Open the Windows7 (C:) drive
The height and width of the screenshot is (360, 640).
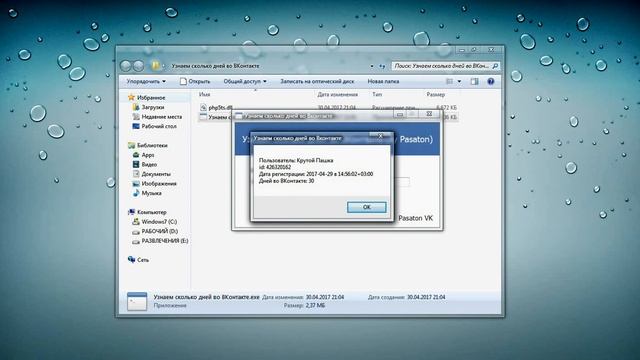[159, 222]
